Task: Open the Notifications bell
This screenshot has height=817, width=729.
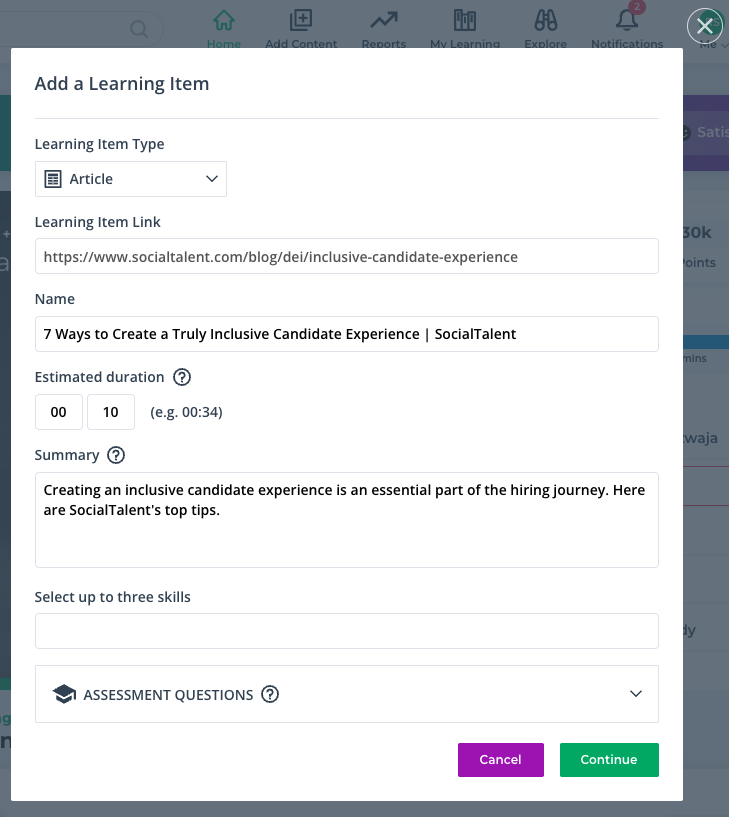Action: coord(627,21)
